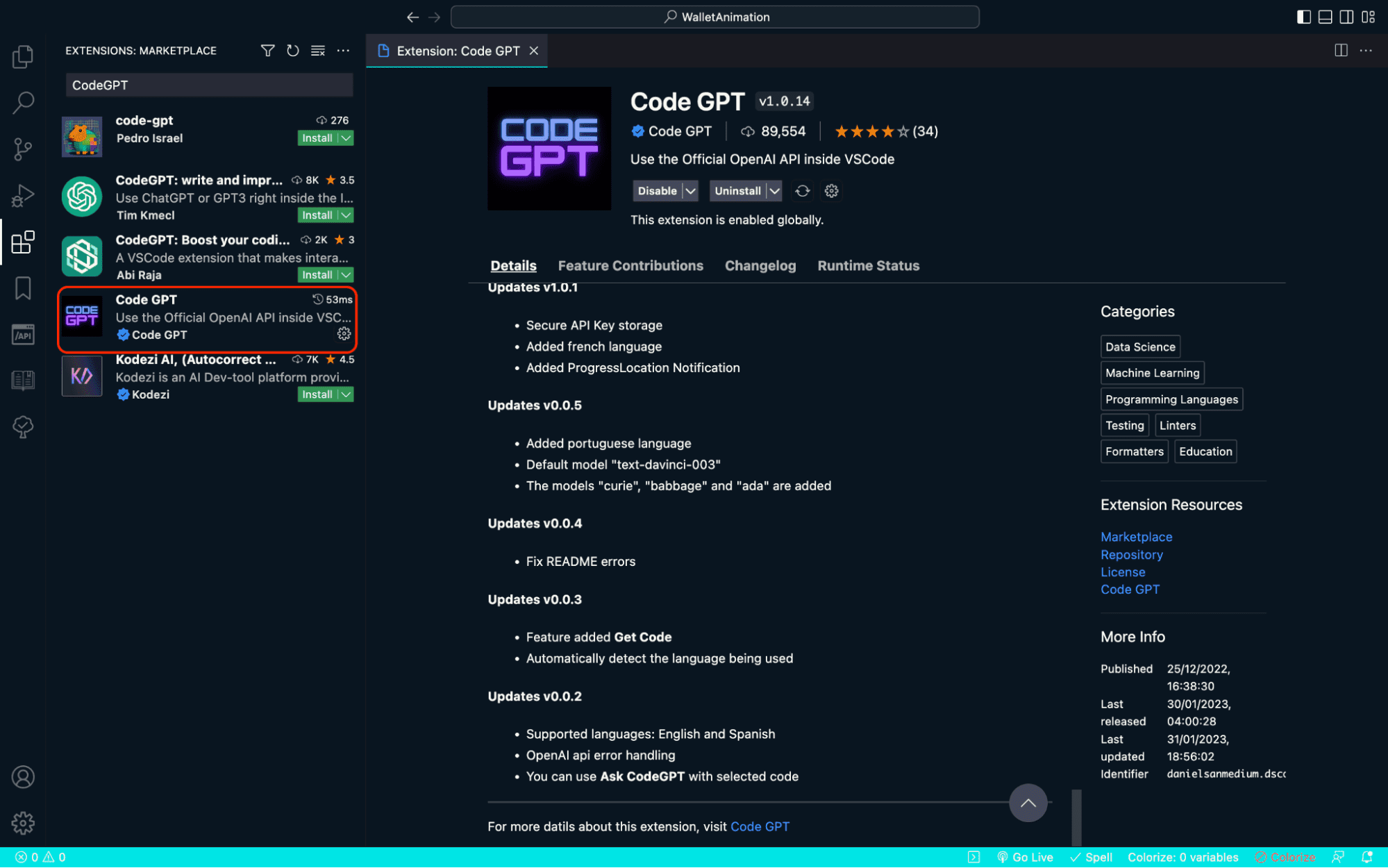Switch to the Details tab
The width and height of the screenshot is (1388, 868).
click(513, 266)
